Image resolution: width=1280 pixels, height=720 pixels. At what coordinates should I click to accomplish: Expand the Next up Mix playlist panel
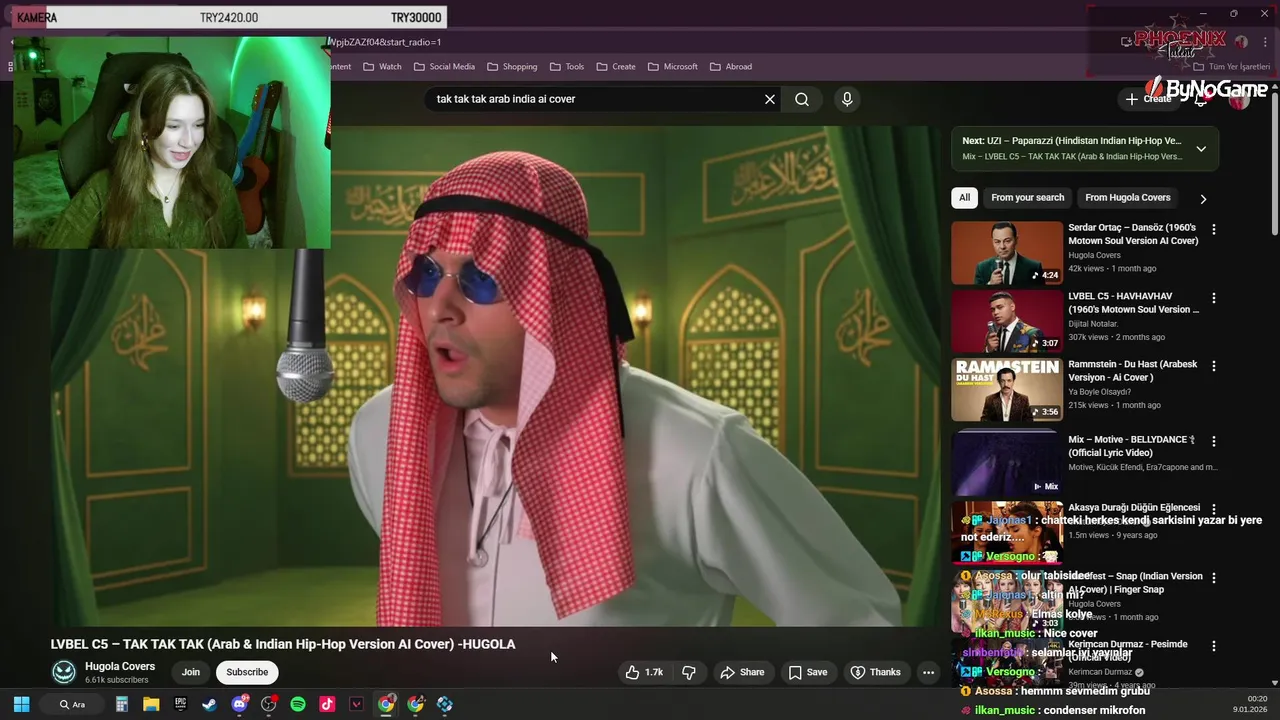(x=1201, y=149)
